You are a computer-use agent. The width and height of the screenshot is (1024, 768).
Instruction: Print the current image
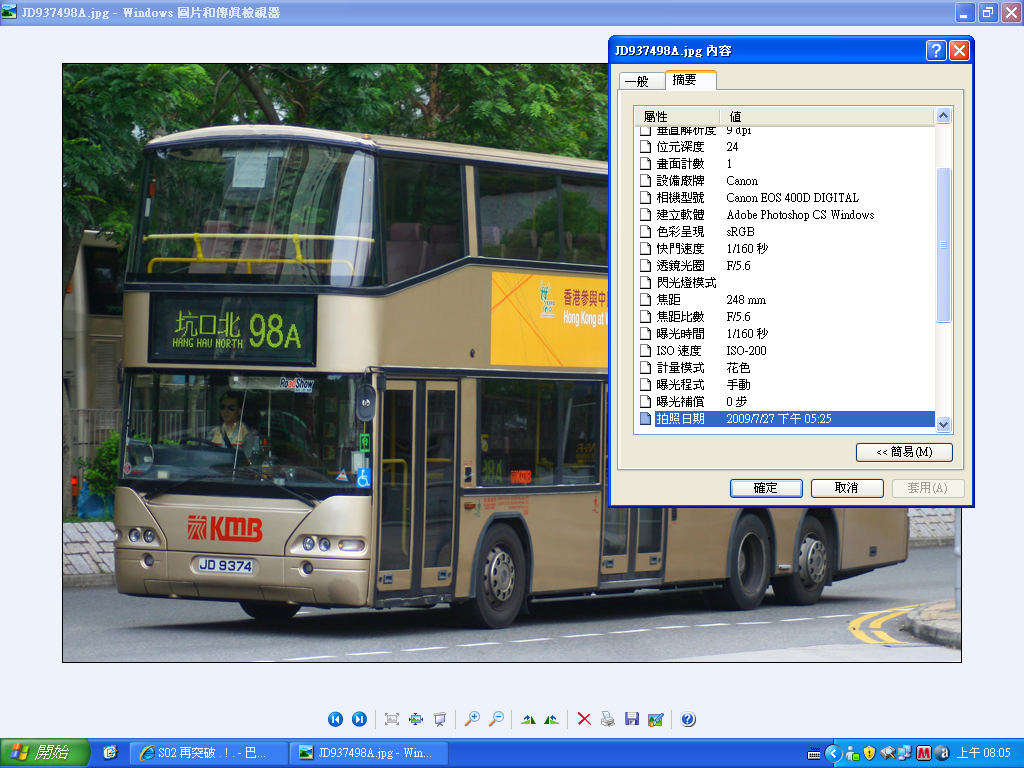[608, 719]
